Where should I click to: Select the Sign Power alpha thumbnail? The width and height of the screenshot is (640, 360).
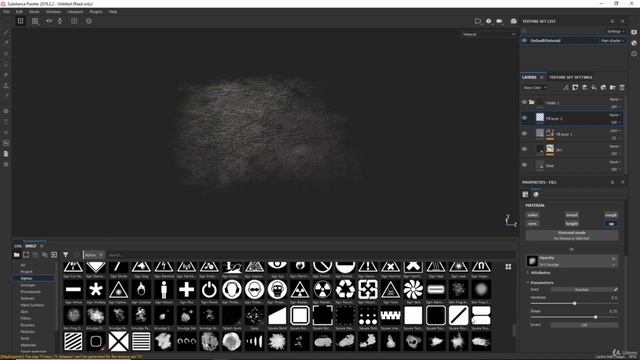click(209, 290)
